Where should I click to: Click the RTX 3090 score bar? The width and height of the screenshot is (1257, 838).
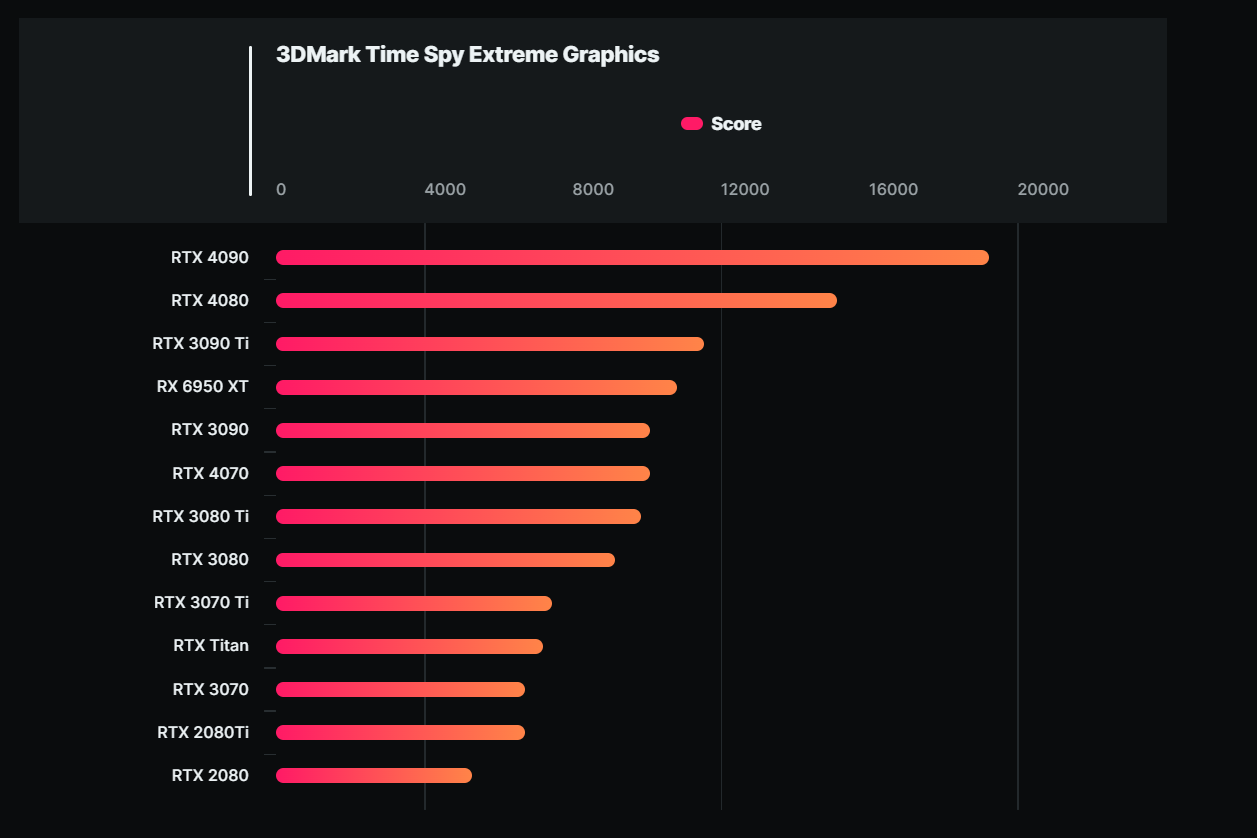[463, 430]
